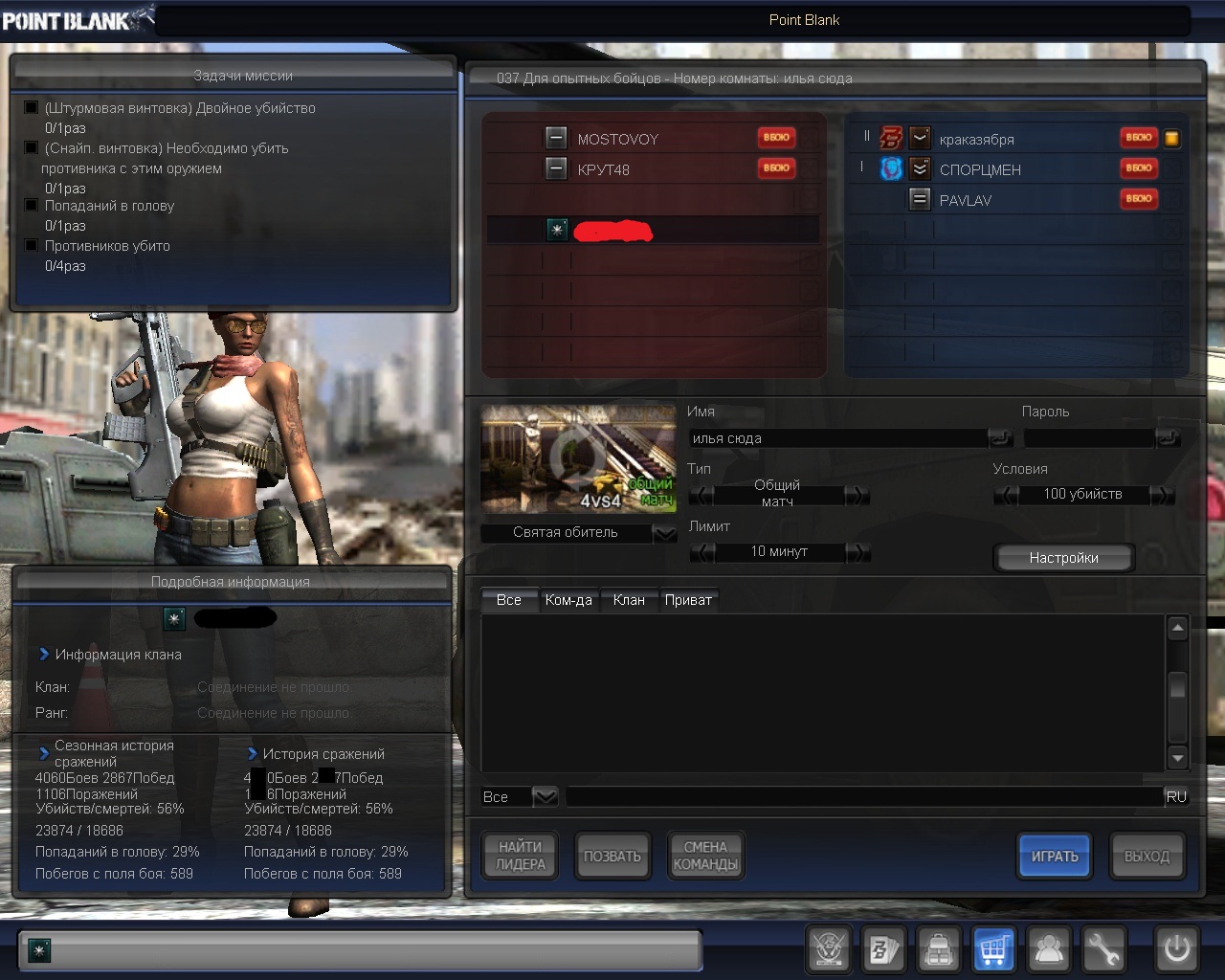Open the chat channel dropdown labeled Все
The width and height of the screenshot is (1225, 980).
tap(545, 796)
